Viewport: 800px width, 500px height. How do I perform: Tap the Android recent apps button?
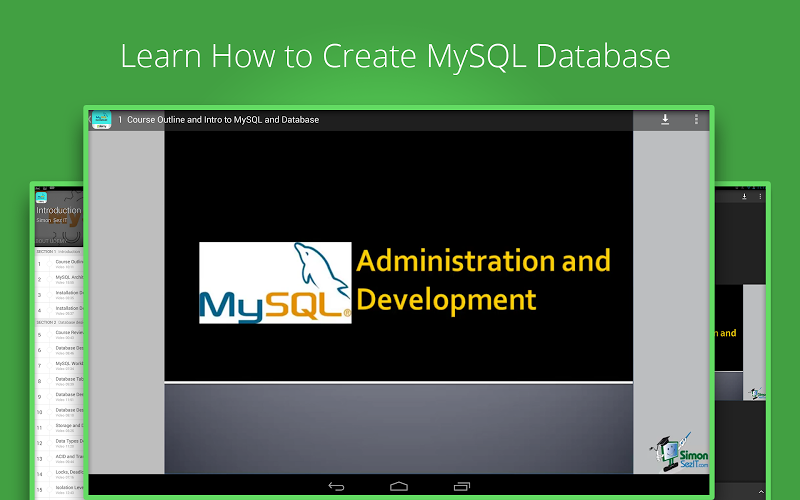pyautogui.click(x=462, y=486)
